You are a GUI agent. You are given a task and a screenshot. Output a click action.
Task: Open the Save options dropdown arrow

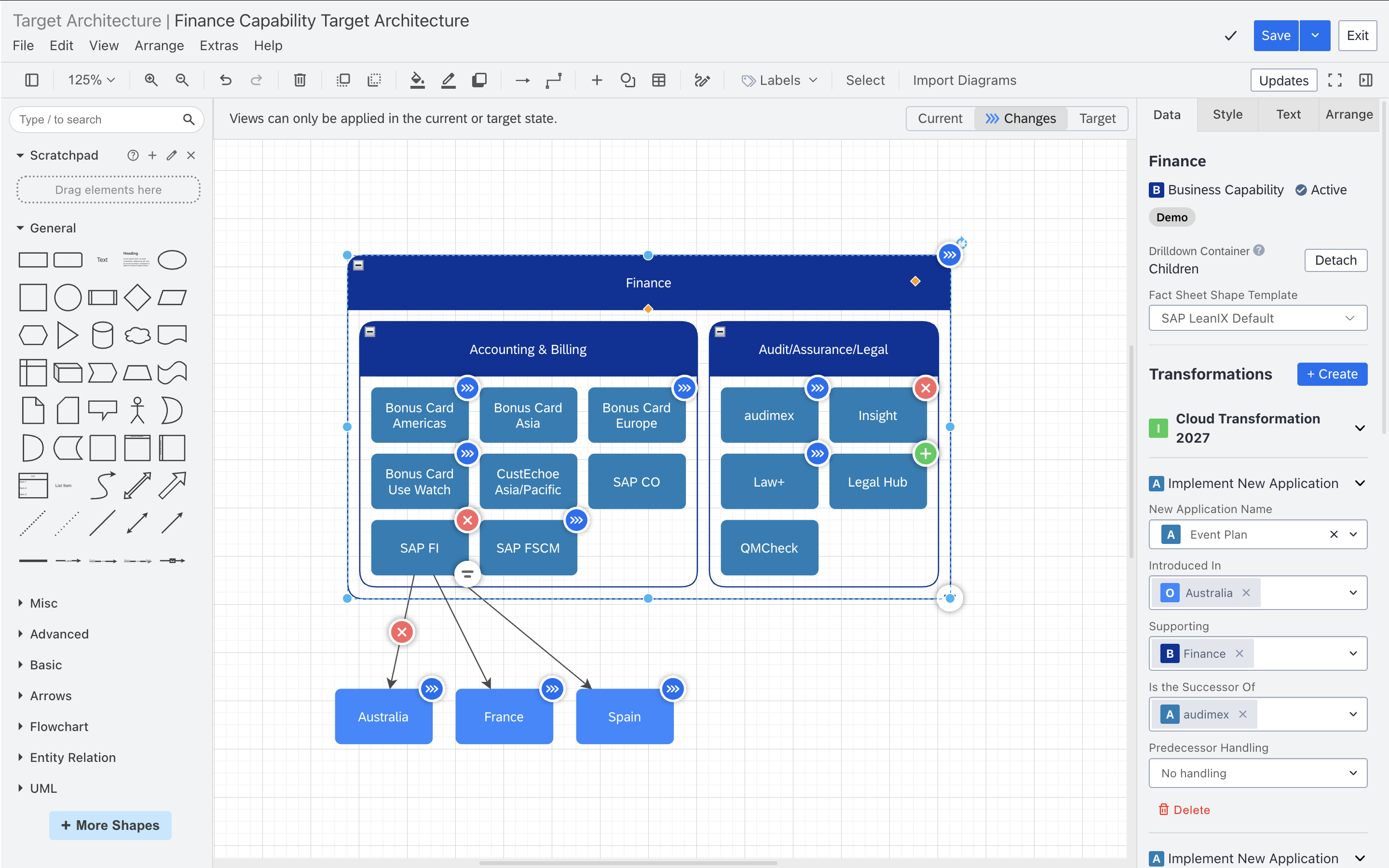pyautogui.click(x=1315, y=36)
